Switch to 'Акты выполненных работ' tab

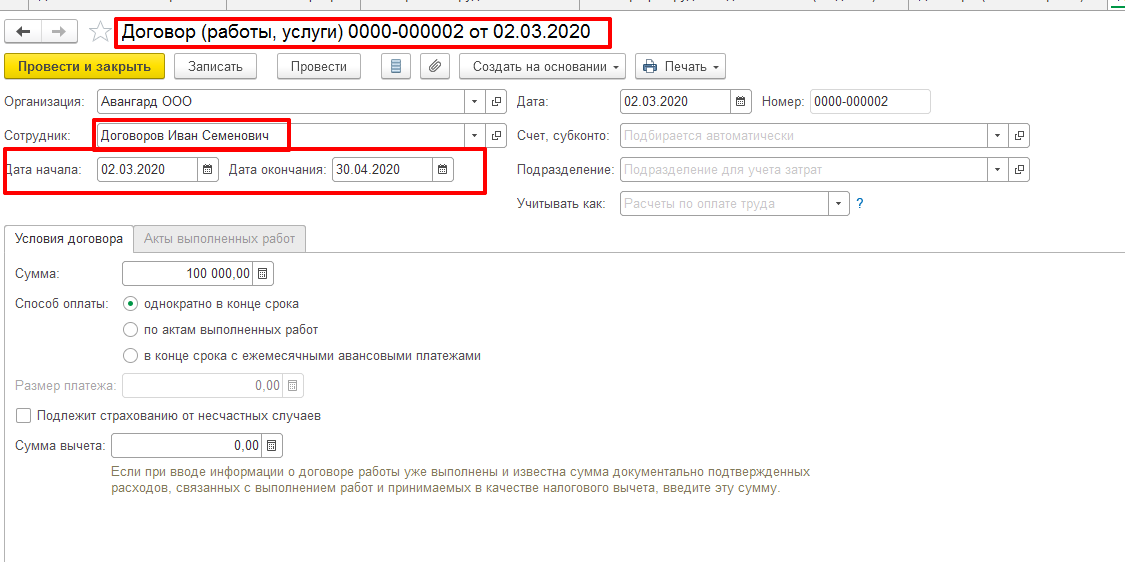point(219,239)
